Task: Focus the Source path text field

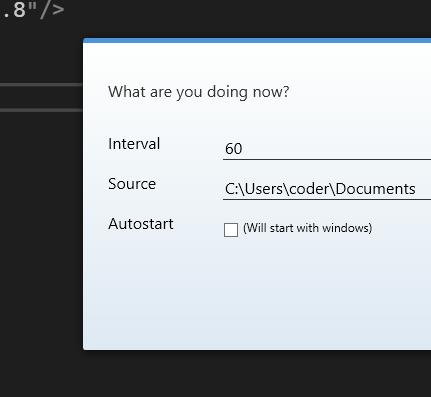Action: (327, 189)
